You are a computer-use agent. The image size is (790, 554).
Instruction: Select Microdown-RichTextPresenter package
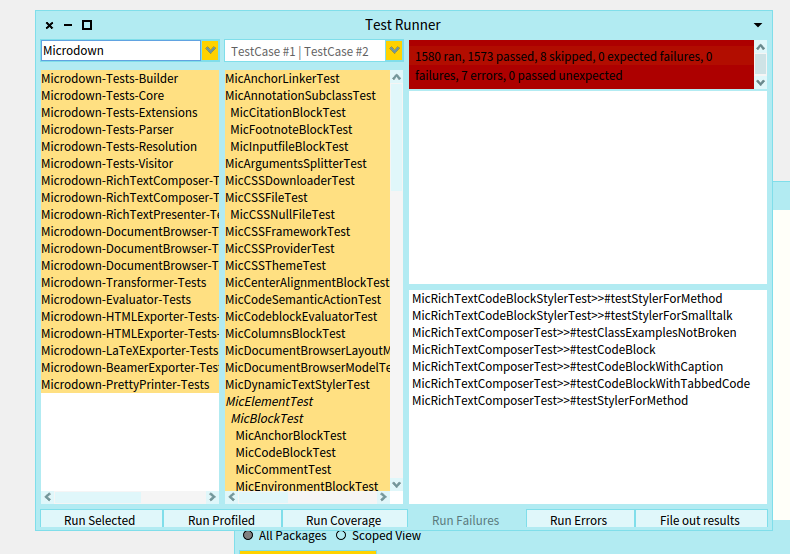[130, 215]
